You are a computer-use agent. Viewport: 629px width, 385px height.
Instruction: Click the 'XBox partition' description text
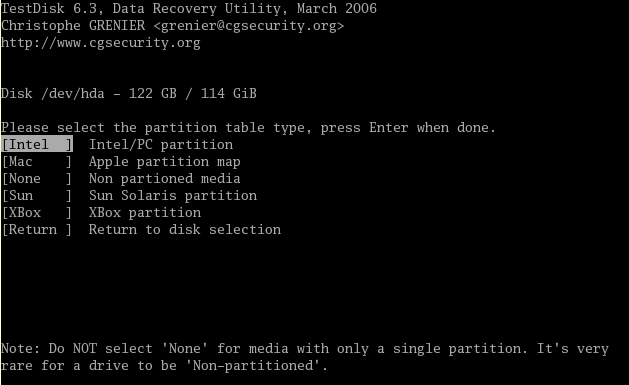(x=145, y=213)
